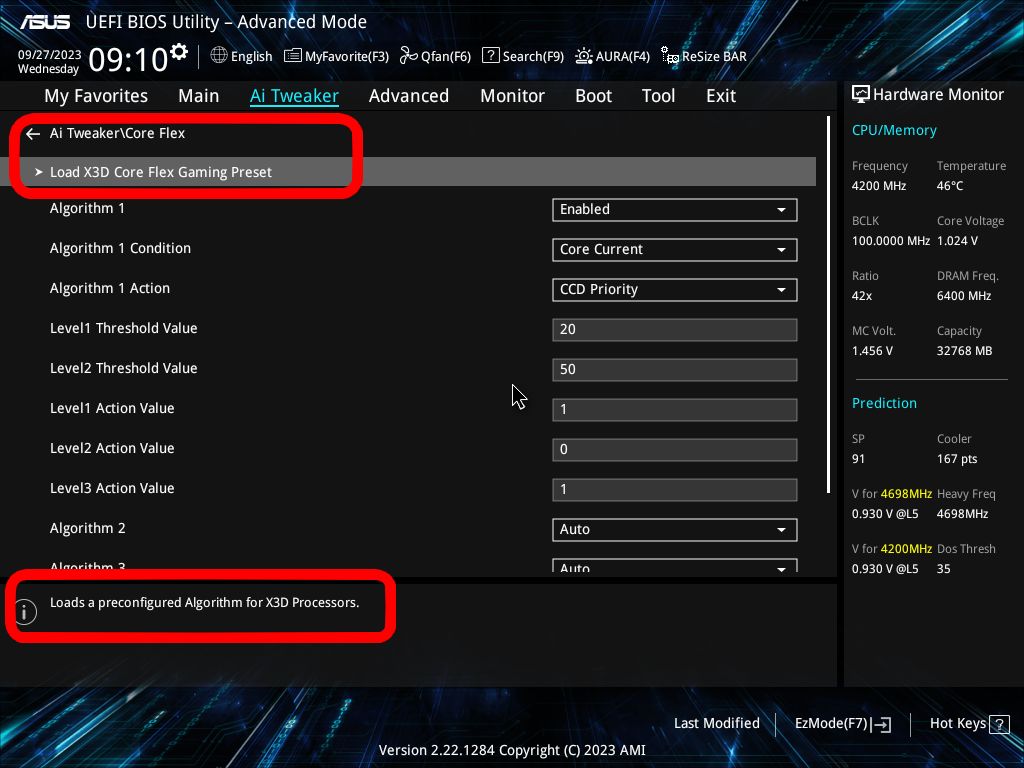1024x768 pixels.
Task: Click the Version 2.22.1284 copyright text
Action: (x=512, y=750)
